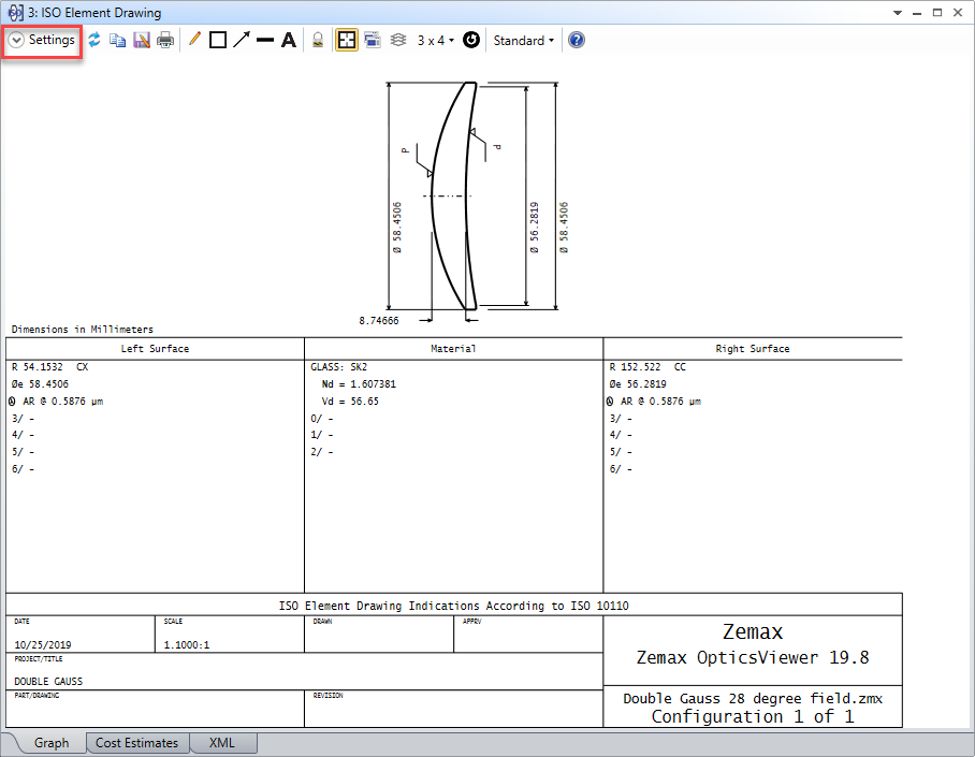Click the circular reset arrow icon
Viewport: 975px width, 757px height.
472,41
